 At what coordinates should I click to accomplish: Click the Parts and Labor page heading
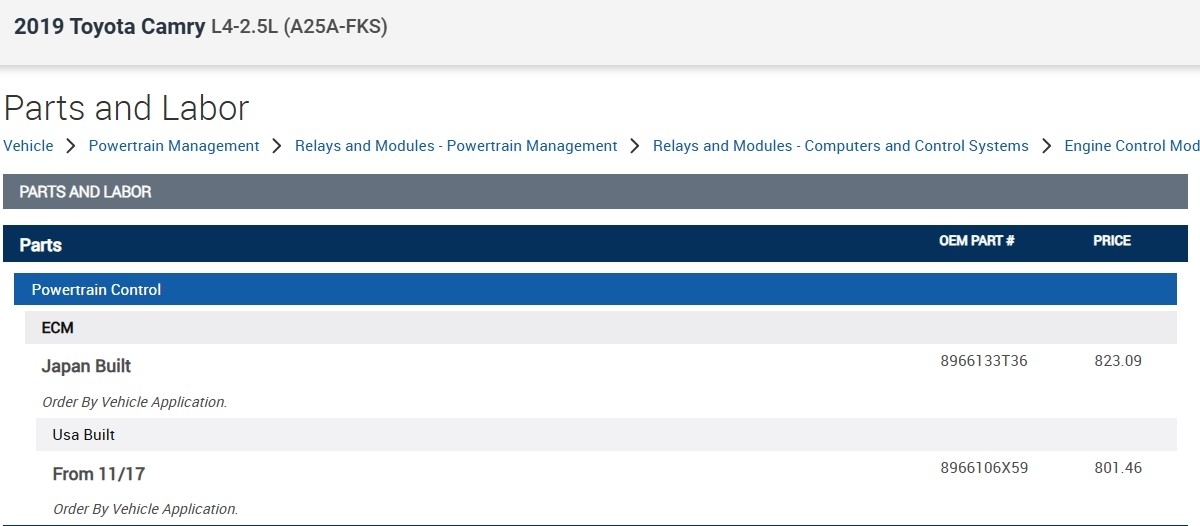pyautogui.click(x=126, y=108)
